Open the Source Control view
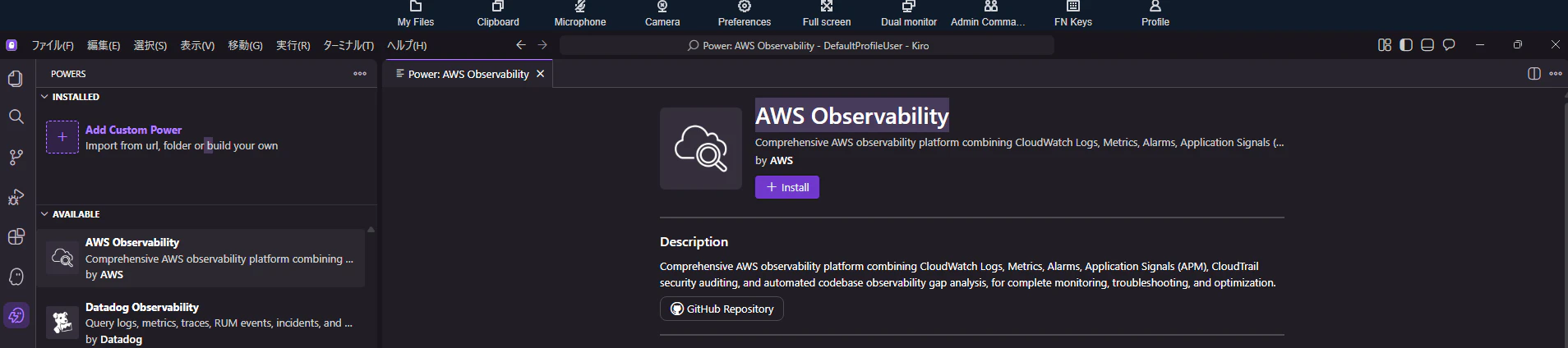Screen dimensions: 1568x348 click(x=16, y=157)
